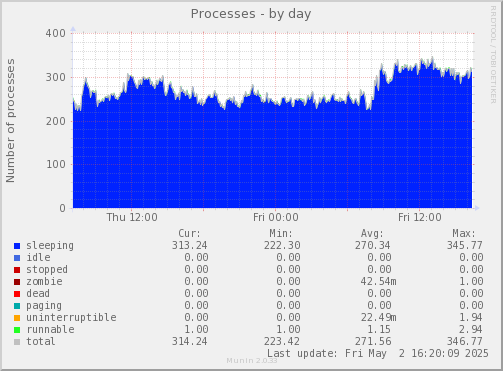The width and height of the screenshot is (503, 371).
Task: Click the Last update timestamp text
Action: tap(378, 353)
